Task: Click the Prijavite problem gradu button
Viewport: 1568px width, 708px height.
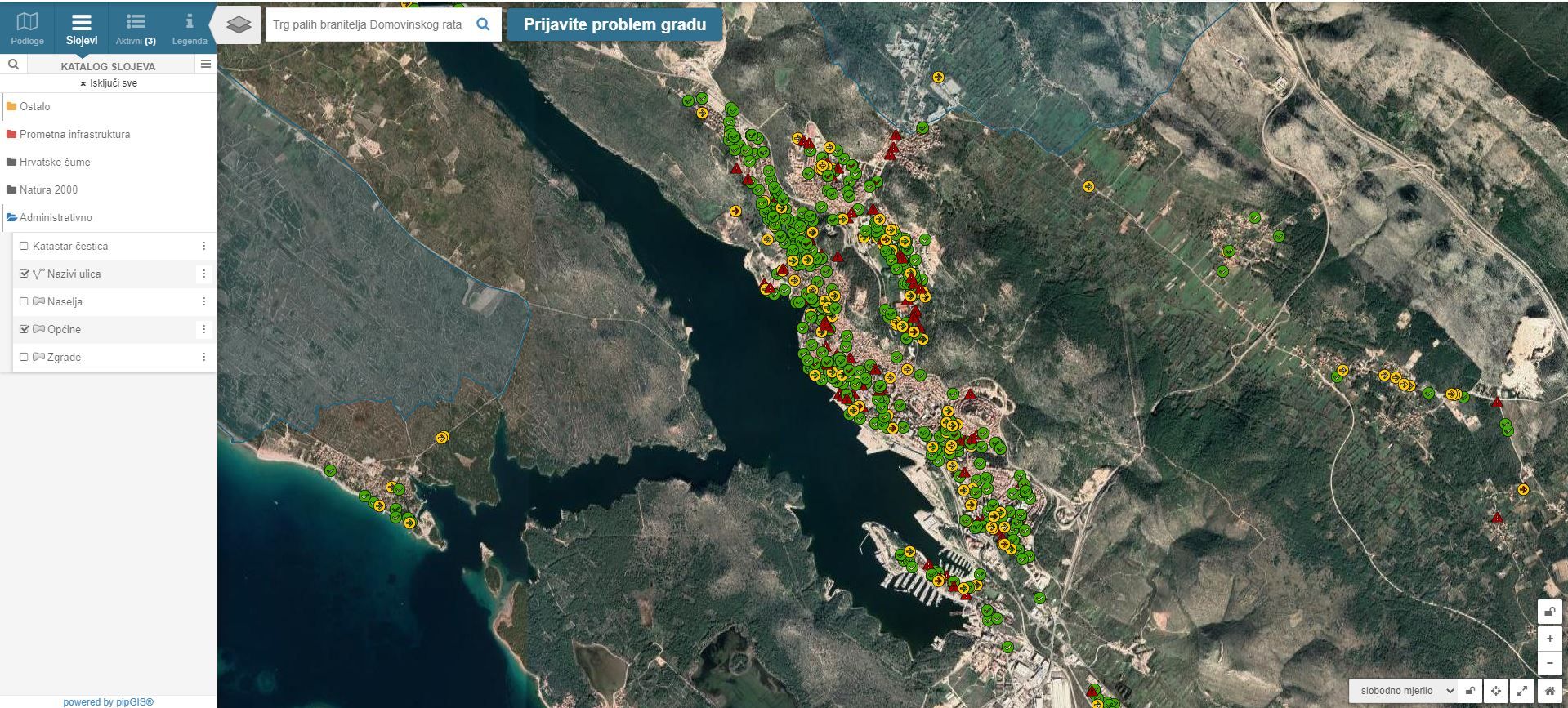Action: (614, 24)
